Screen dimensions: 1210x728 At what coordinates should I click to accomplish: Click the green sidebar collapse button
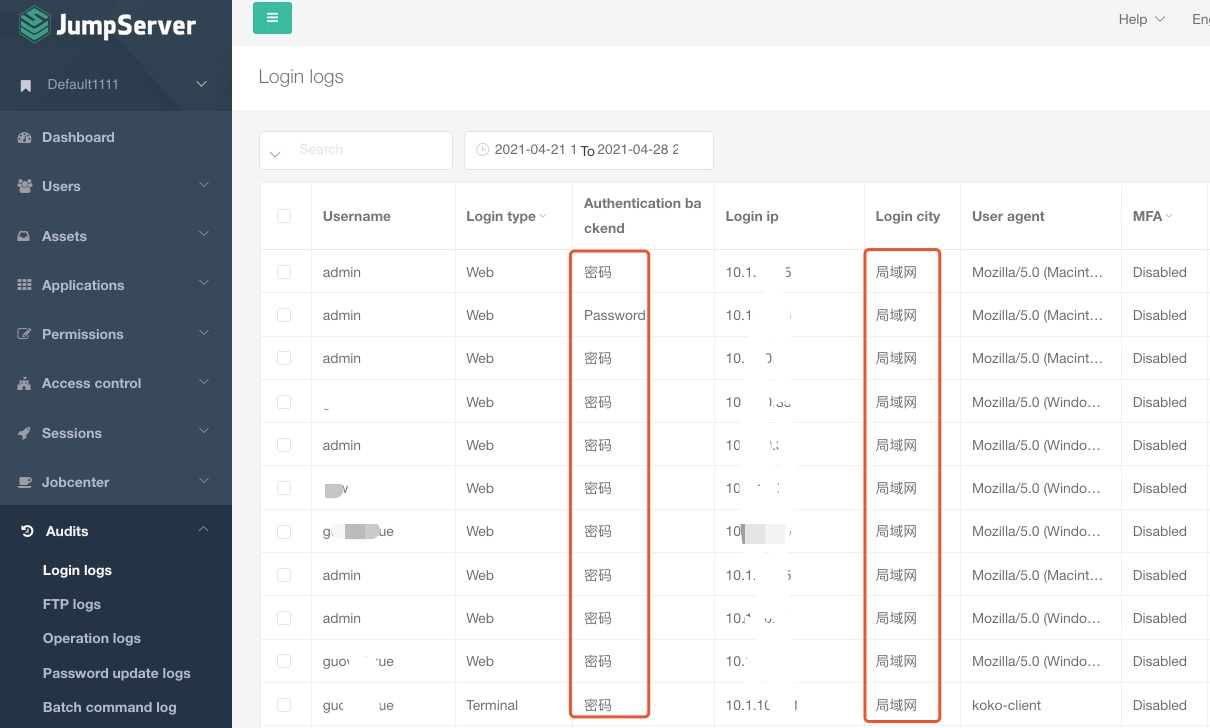coord(272,18)
